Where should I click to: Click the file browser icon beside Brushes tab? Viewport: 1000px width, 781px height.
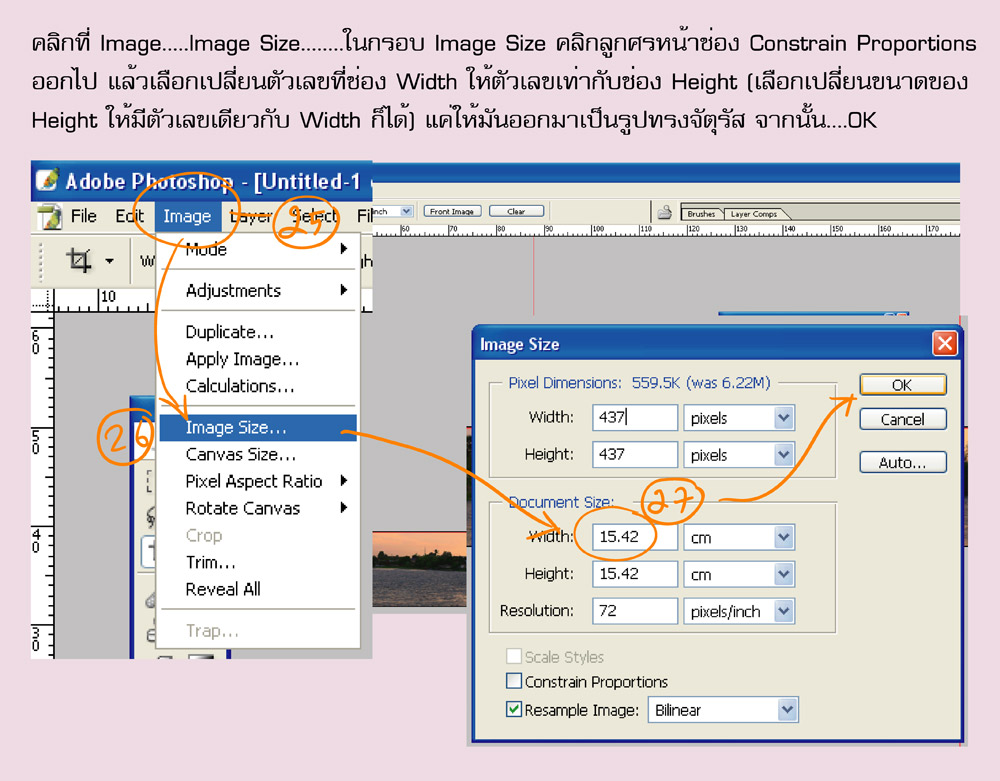664,212
